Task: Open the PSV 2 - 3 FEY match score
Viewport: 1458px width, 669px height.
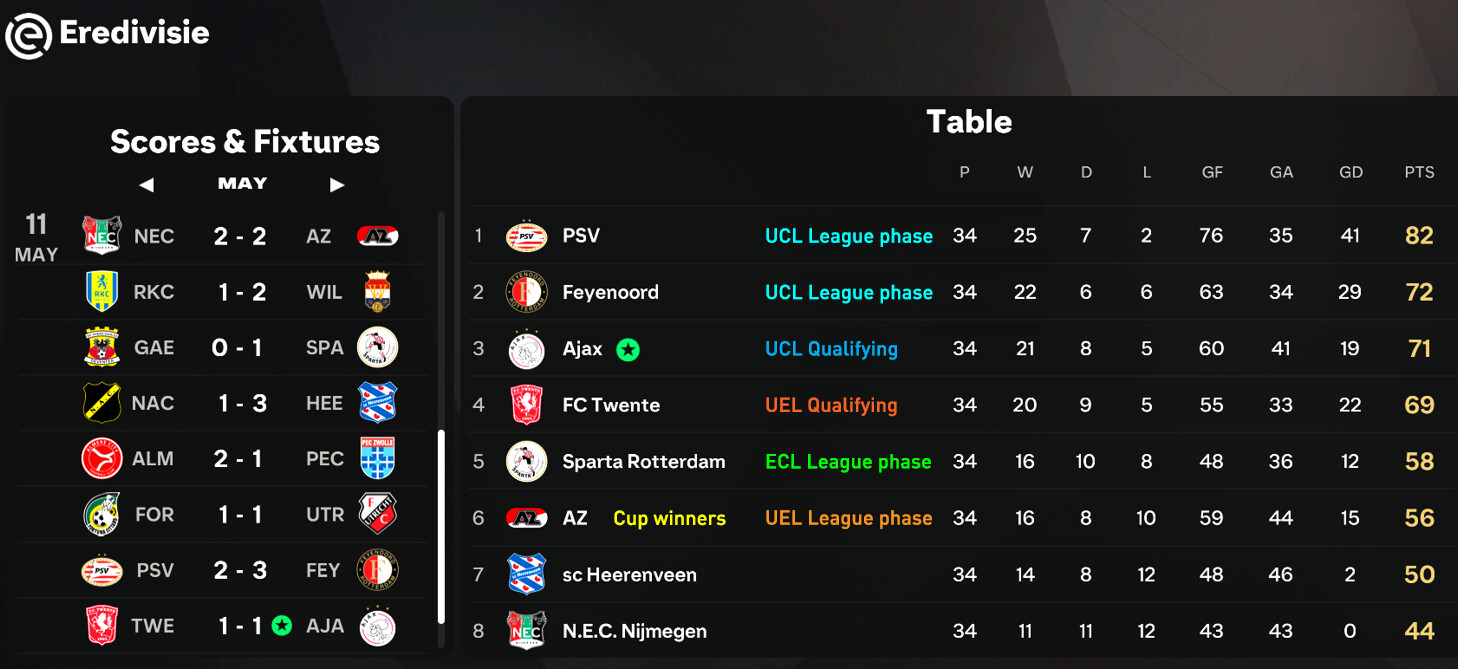Action: pos(240,570)
